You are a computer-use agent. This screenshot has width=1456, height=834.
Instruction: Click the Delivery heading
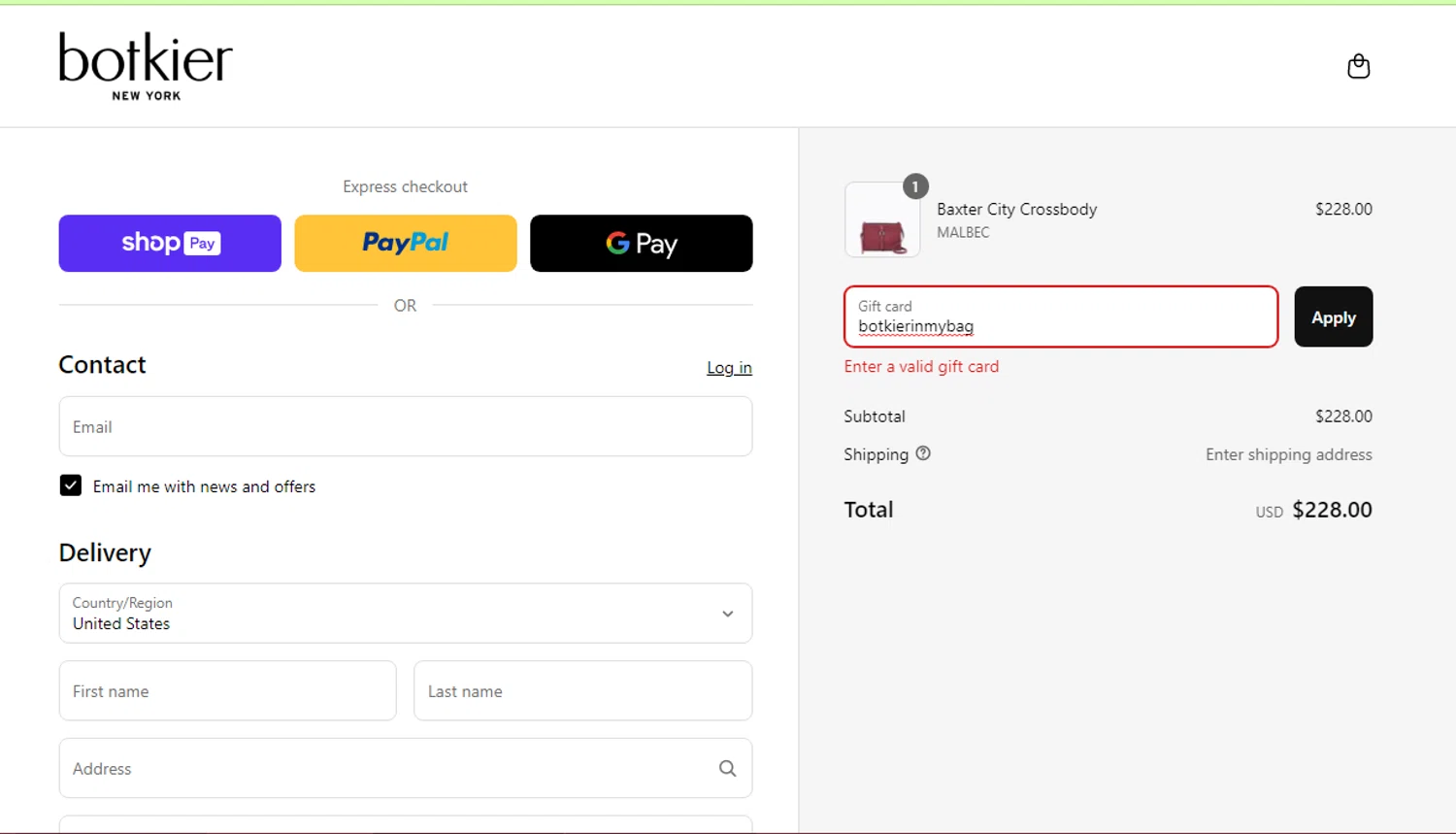coord(105,552)
